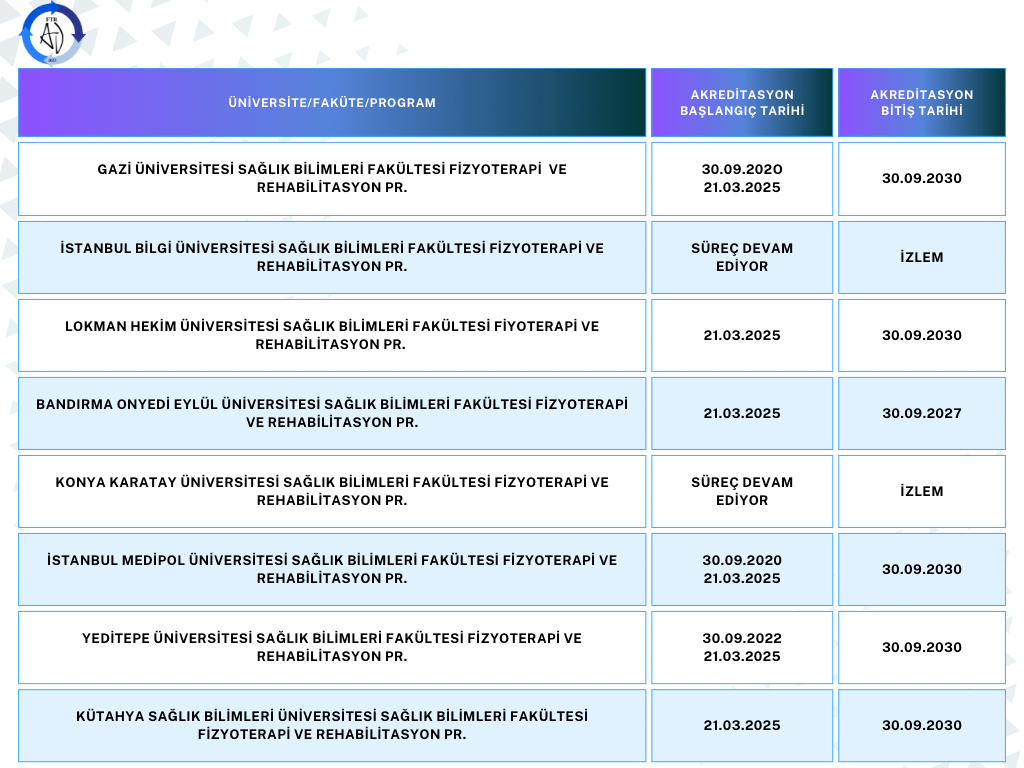Select the Kütahya Sağlık Bilimleri Üniversitesi cell

point(332,725)
